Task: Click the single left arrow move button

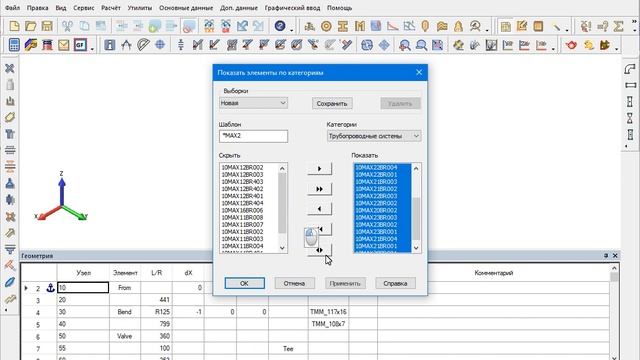Action: click(320, 209)
